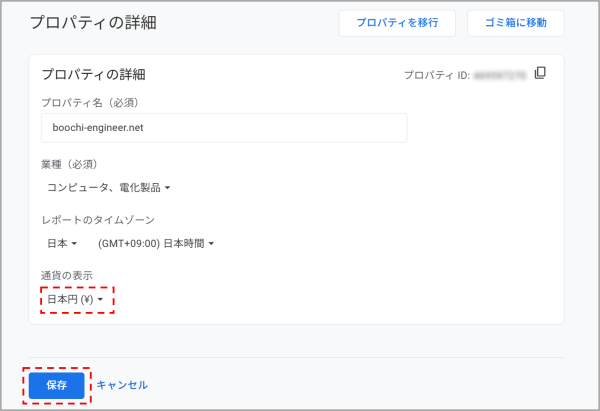Viewport: 600px width, 411px height.
Task: Click the 通貨の表示 label
Action: [67, 276]
